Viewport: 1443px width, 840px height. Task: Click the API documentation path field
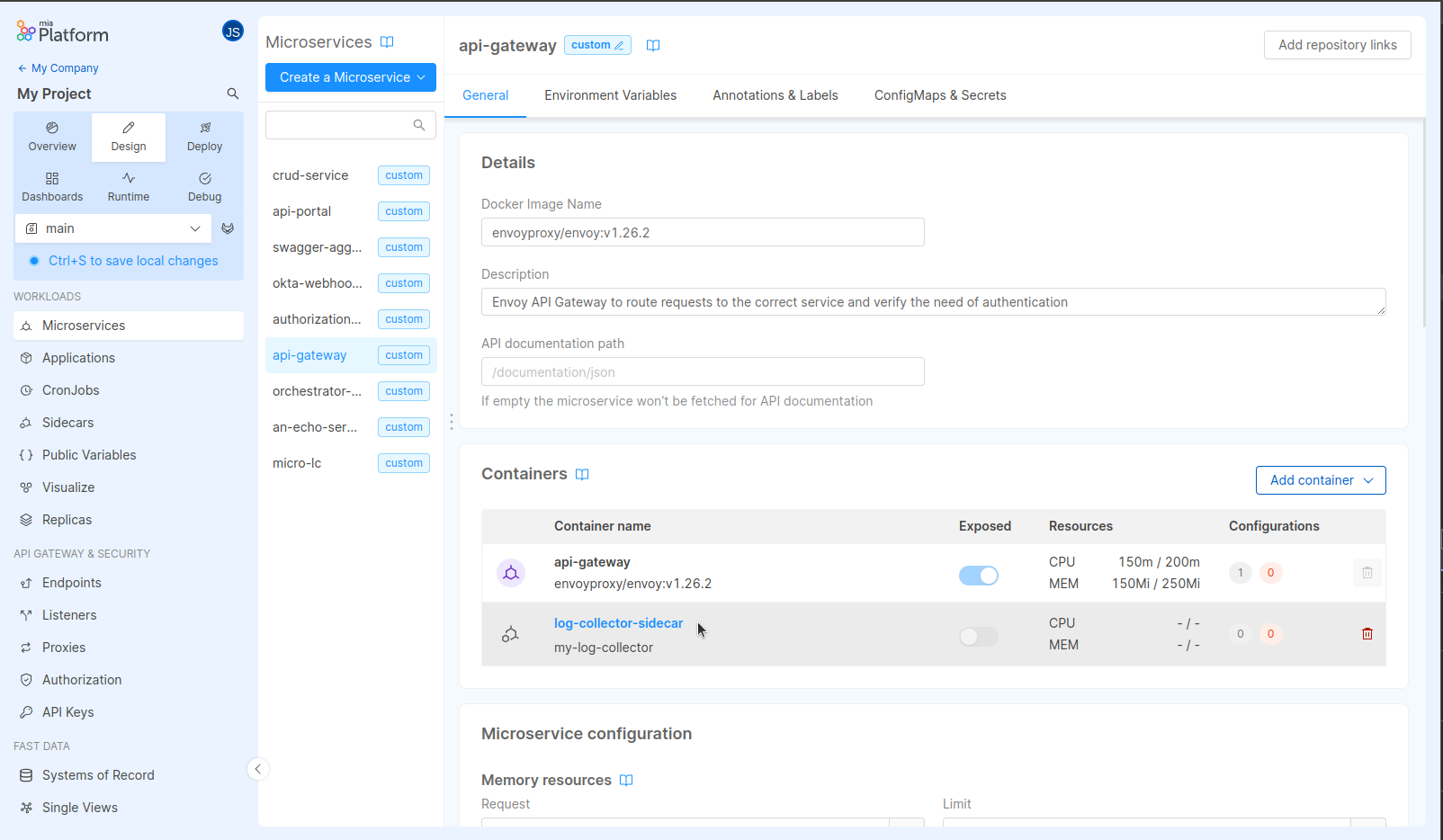[702, 372]
